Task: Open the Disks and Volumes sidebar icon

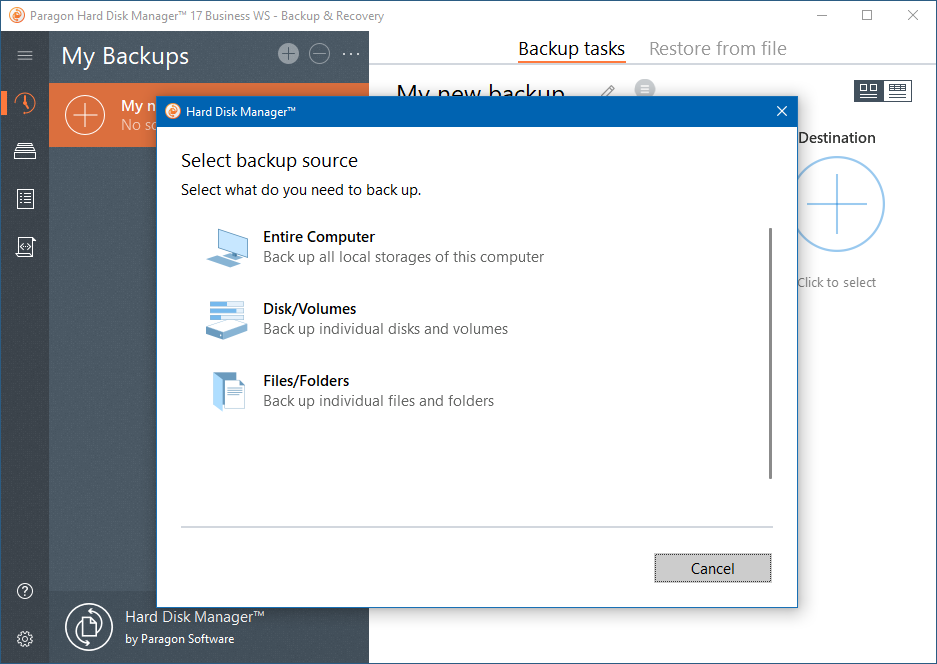Action: point(25,151)
